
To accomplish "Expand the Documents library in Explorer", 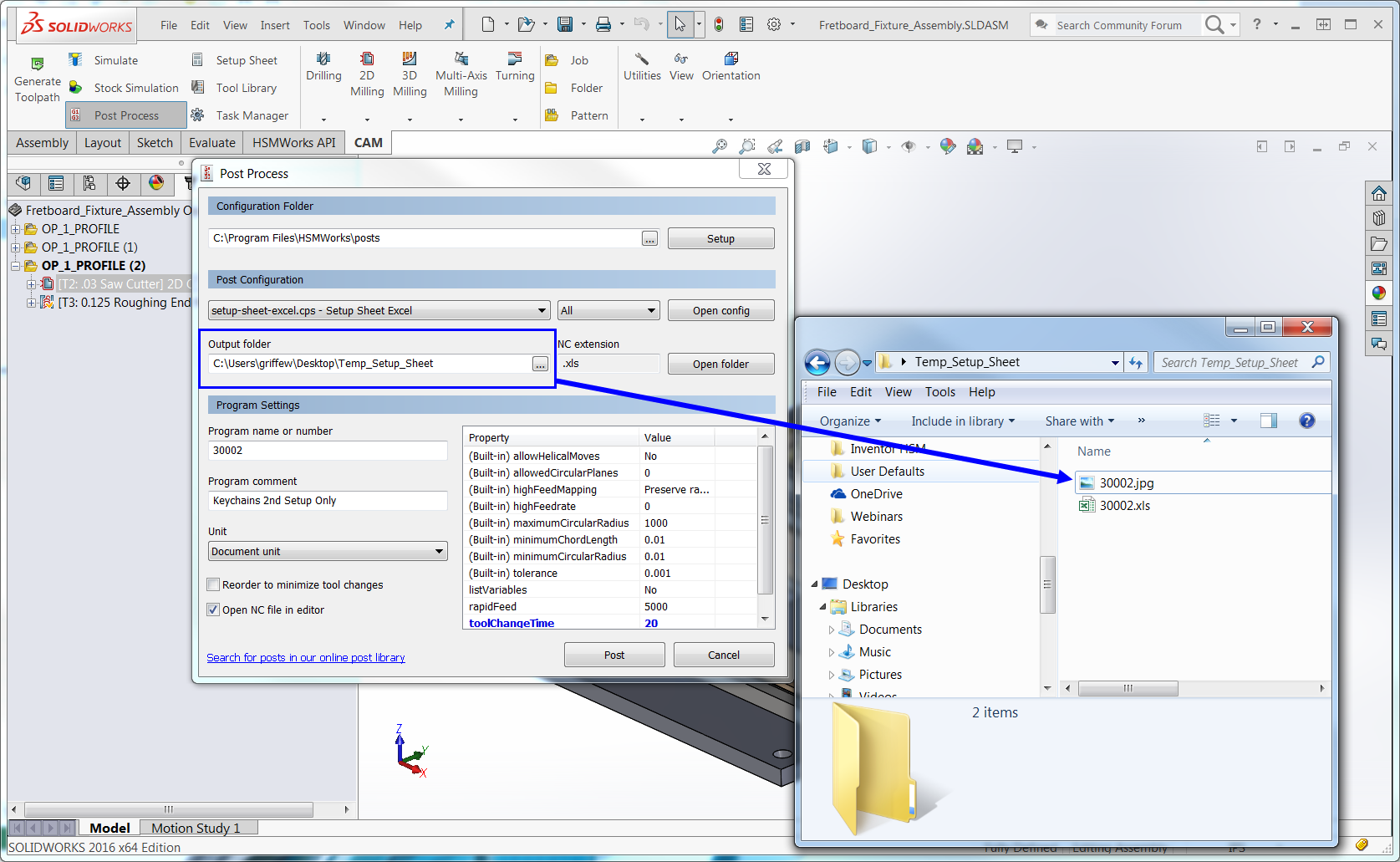I will pyautogui.click(x=831, y=630).
